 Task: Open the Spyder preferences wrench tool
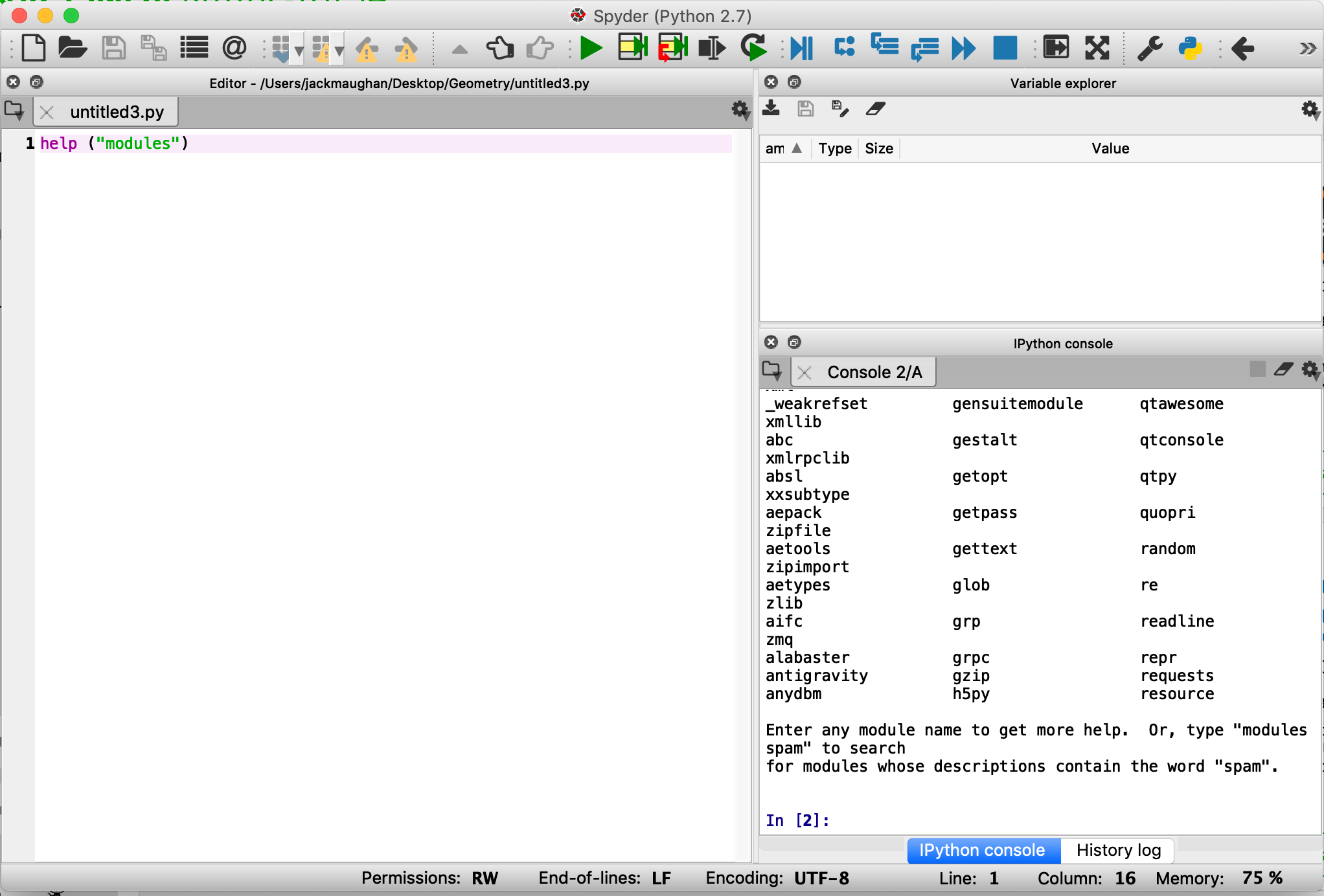click(1149, 48)
